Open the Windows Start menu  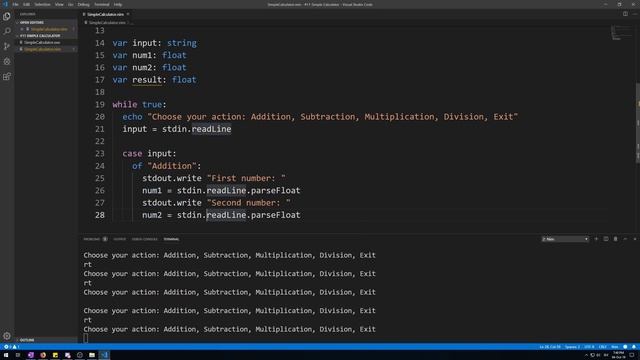click(x=6, y=355)
